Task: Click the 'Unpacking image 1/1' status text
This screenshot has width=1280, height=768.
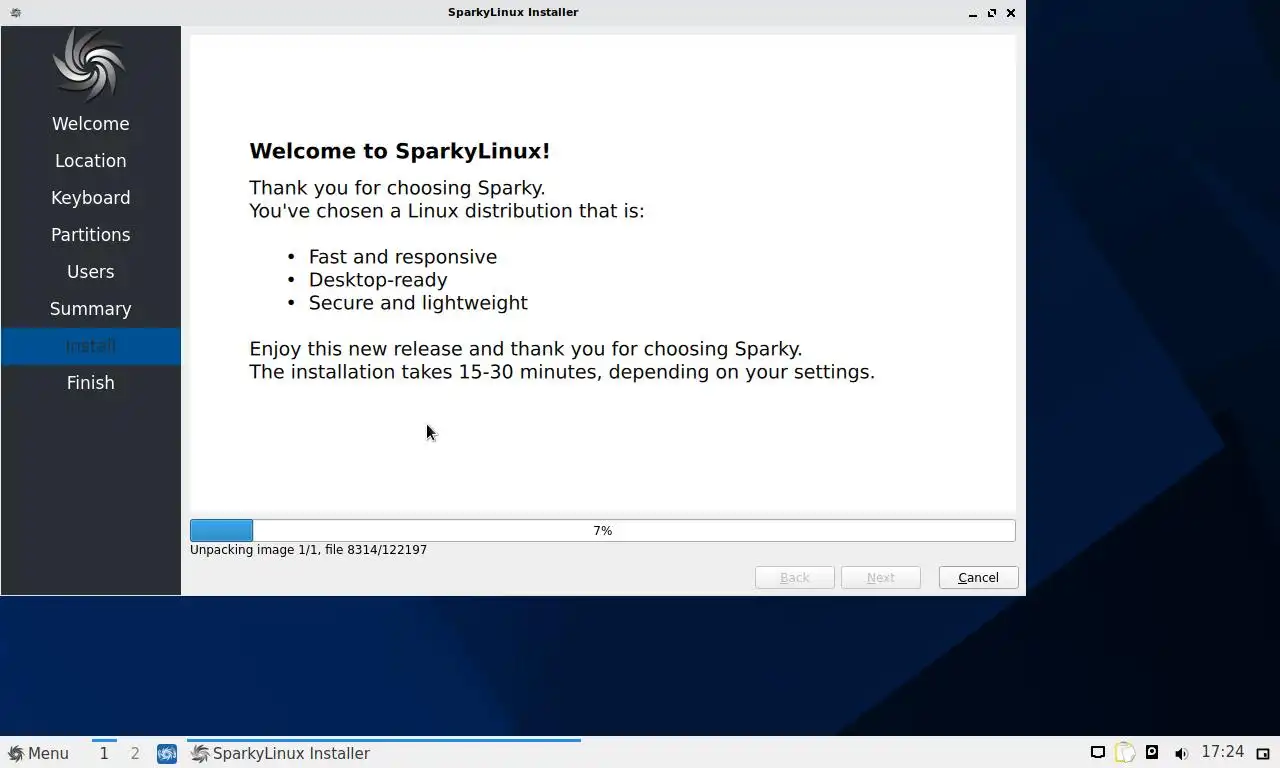Action: pyautogui.click(x=308, y=550)
